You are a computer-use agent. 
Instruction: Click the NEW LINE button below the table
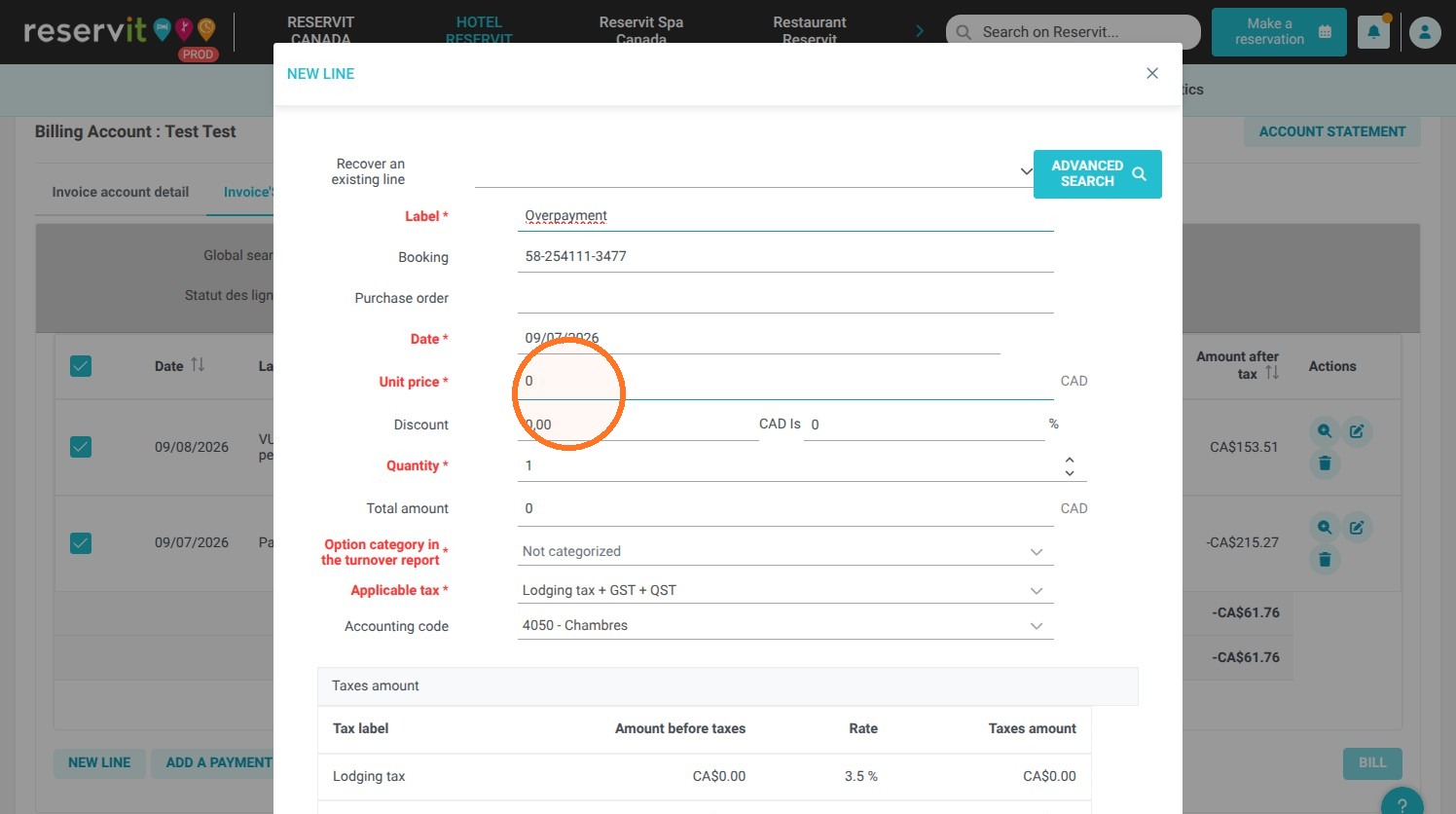(99, 762)
